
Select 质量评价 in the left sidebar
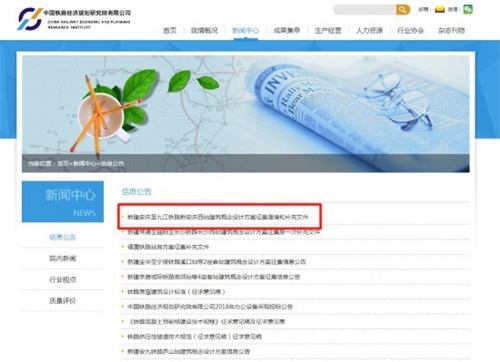[x=63, y=301]
